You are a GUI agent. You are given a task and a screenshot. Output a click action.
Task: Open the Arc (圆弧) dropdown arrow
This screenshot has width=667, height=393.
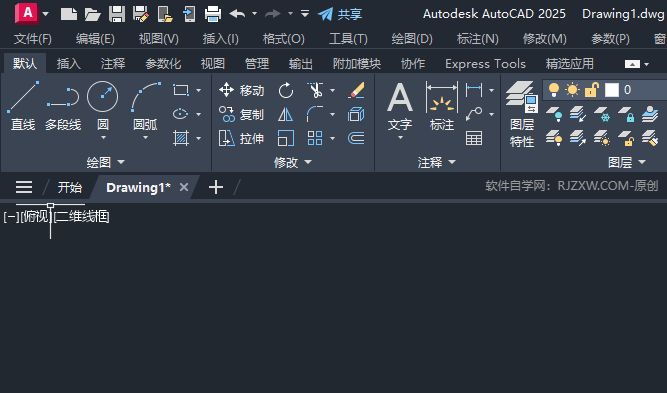(145, 138)
